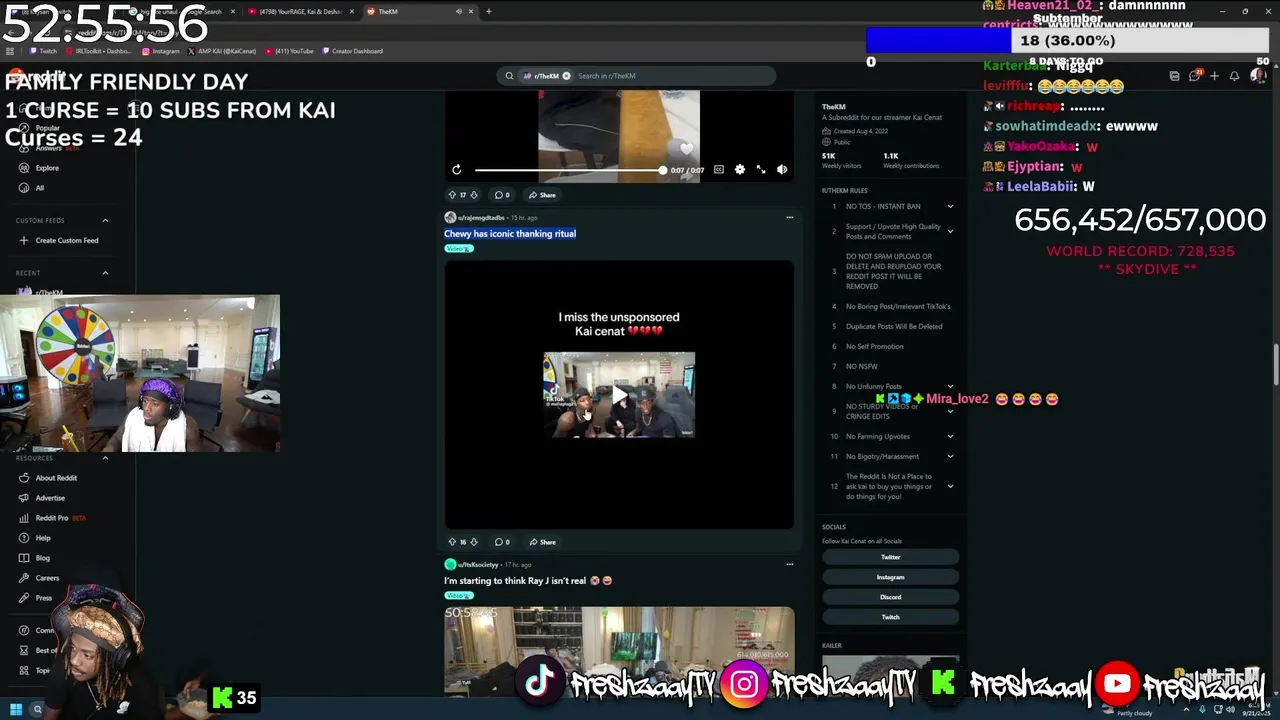
Task: Open options menu for the Ray J post
Action: click(789, 564)
